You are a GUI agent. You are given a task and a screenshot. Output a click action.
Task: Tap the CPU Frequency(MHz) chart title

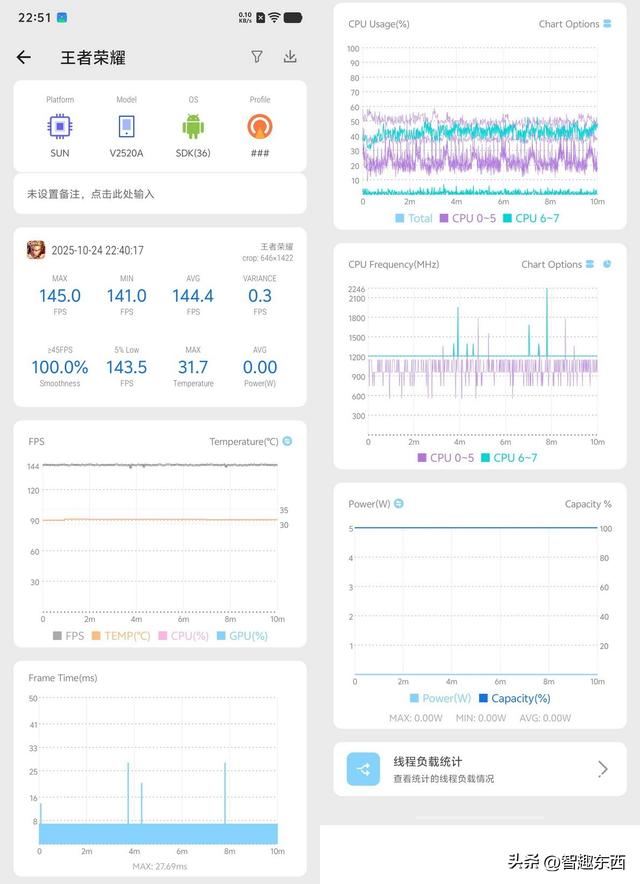pyautogui.click(x=394, y=264)
